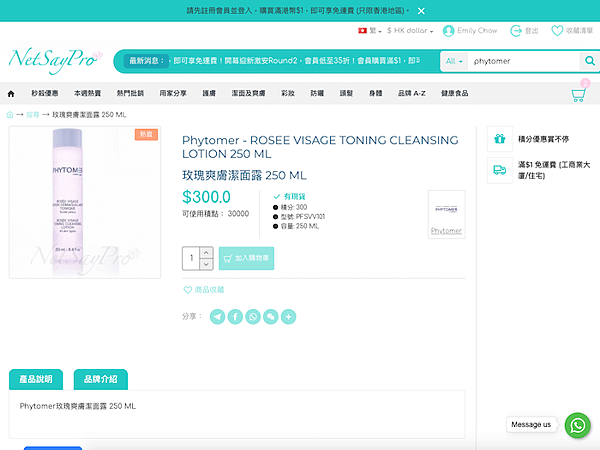Open the 防曬 menu item
This screenshot has width=600, height=450.
click(317, 93)
